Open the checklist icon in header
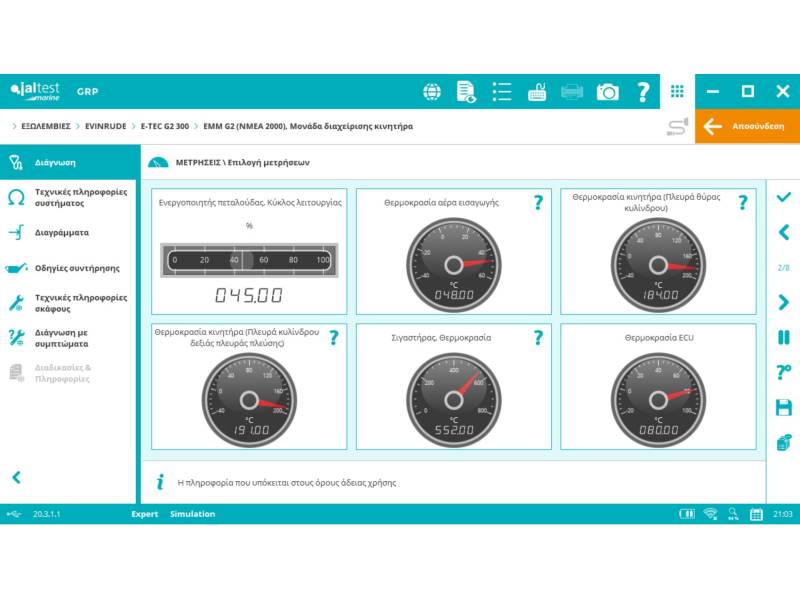 502,92
